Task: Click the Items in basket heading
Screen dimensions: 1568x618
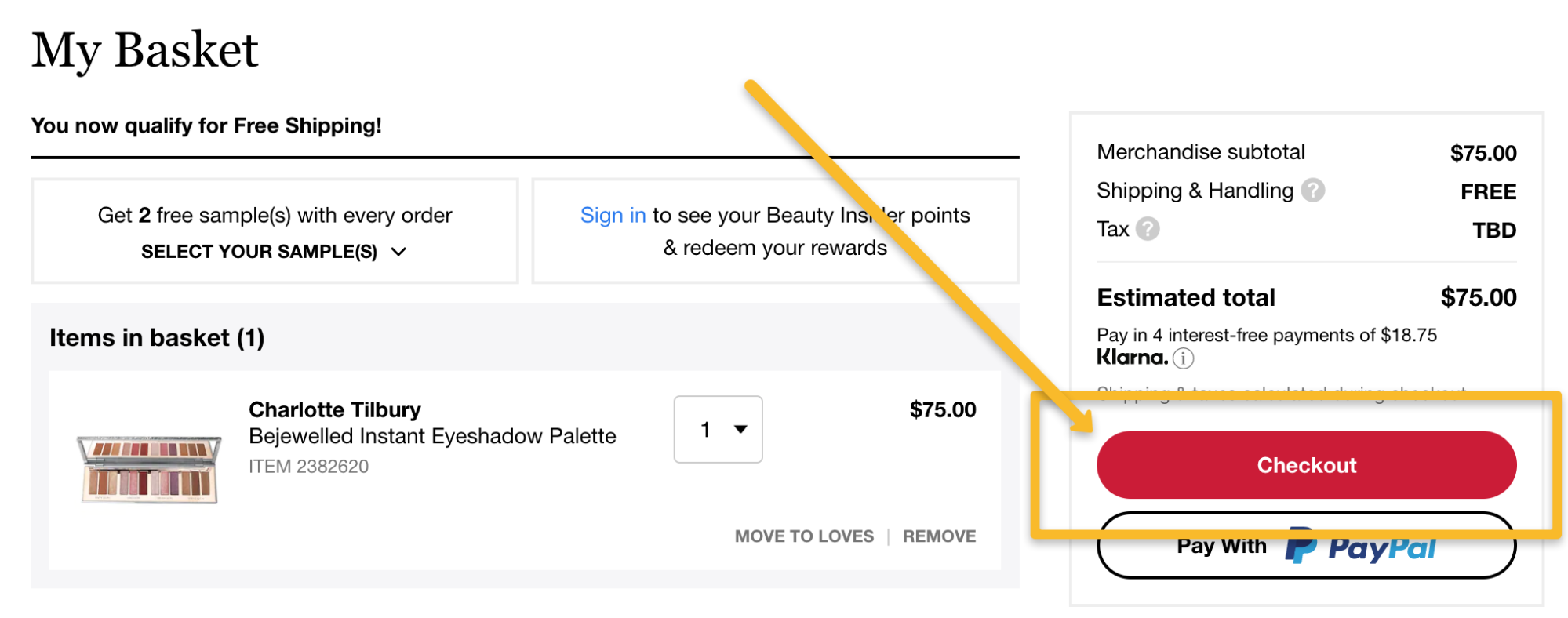Action: (x=157, y=338)
